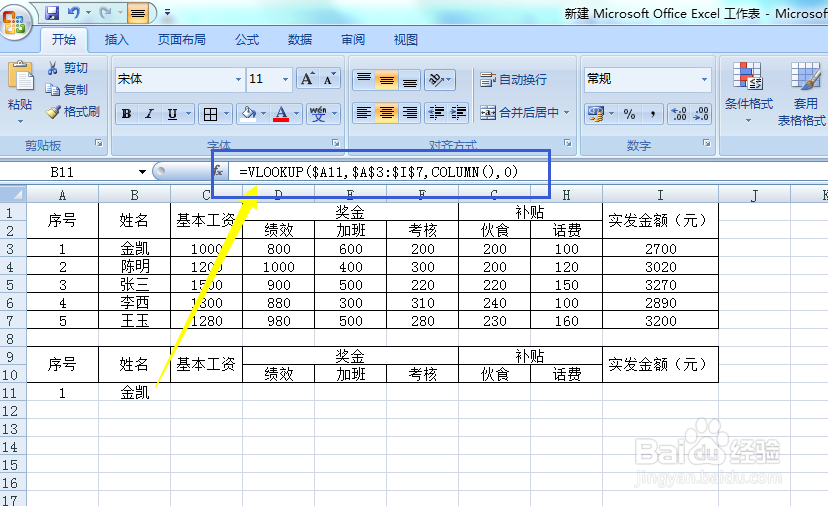Expand the borders dropdown arrow
The image size is (828, 506).
227,114
